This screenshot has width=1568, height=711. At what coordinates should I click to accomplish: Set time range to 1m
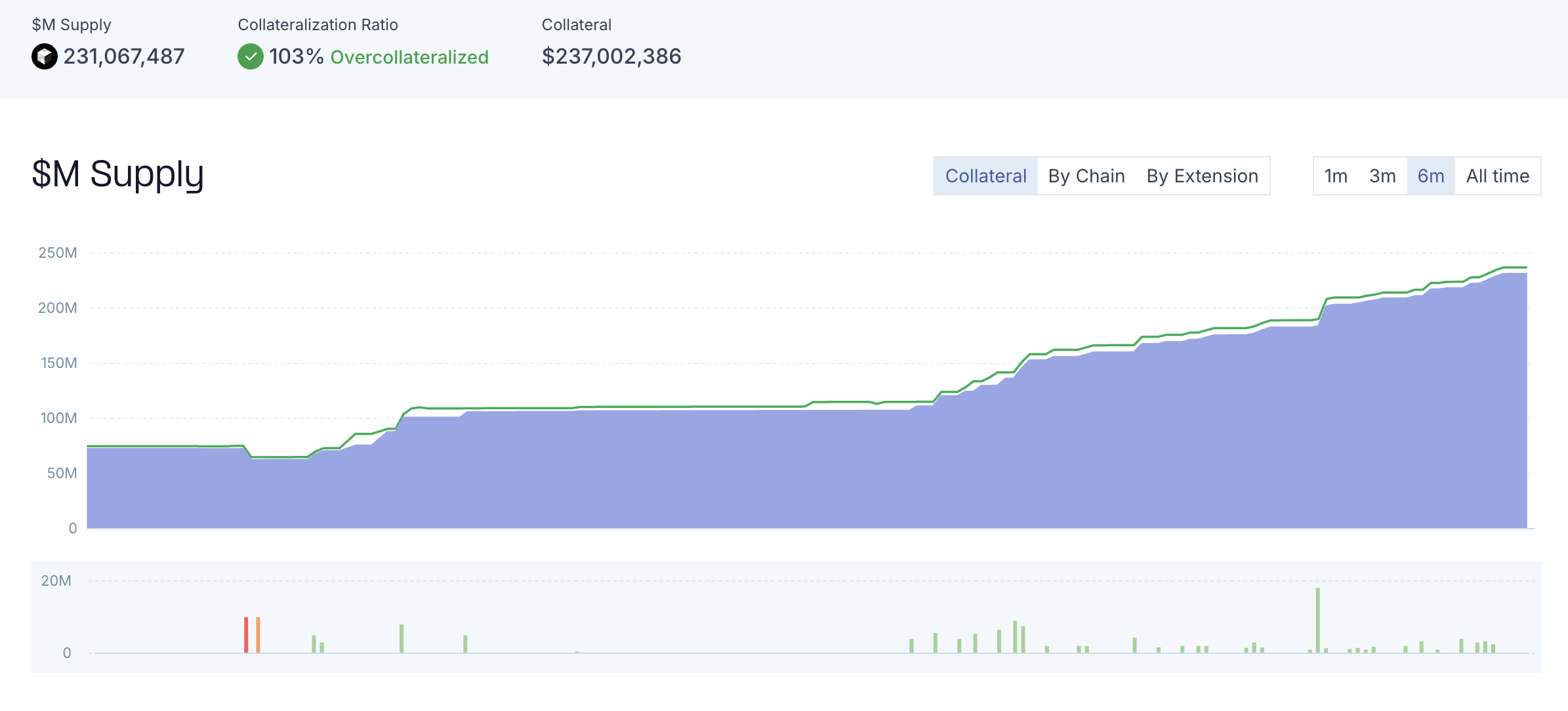click(x=1336, y=176)
